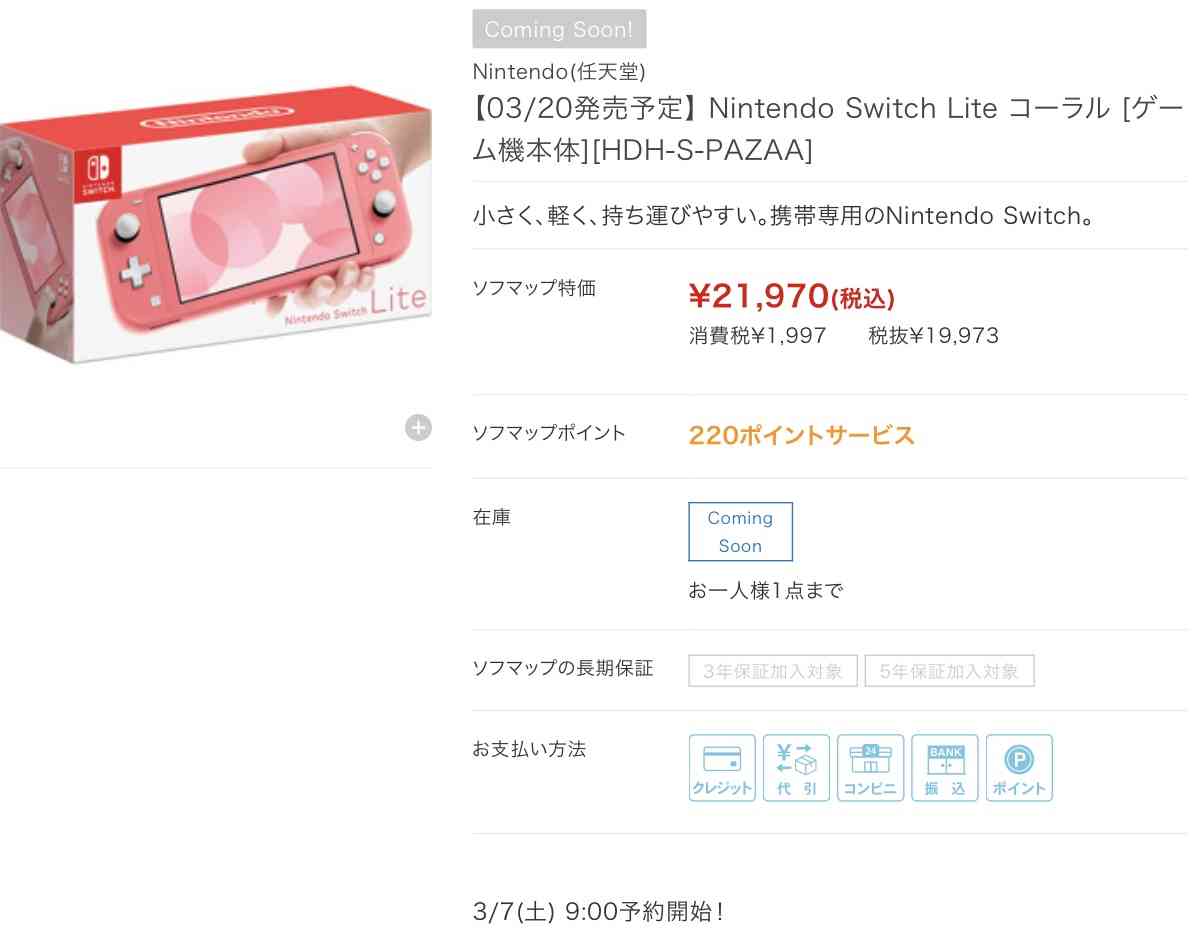This screenshot has width=1203, height=939.
Task: Click the ソフマップの長期保証 label
Action: point(562,668)
